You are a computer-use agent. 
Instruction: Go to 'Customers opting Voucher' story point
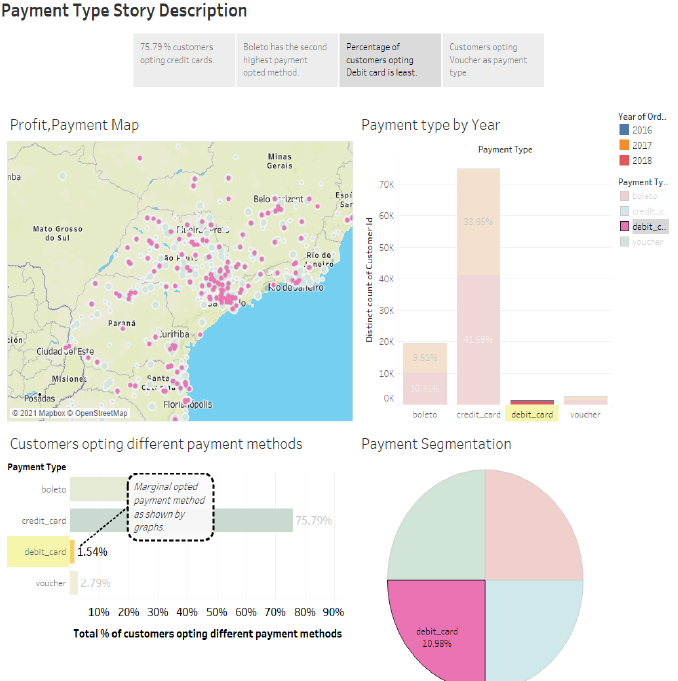coord(493,60)
